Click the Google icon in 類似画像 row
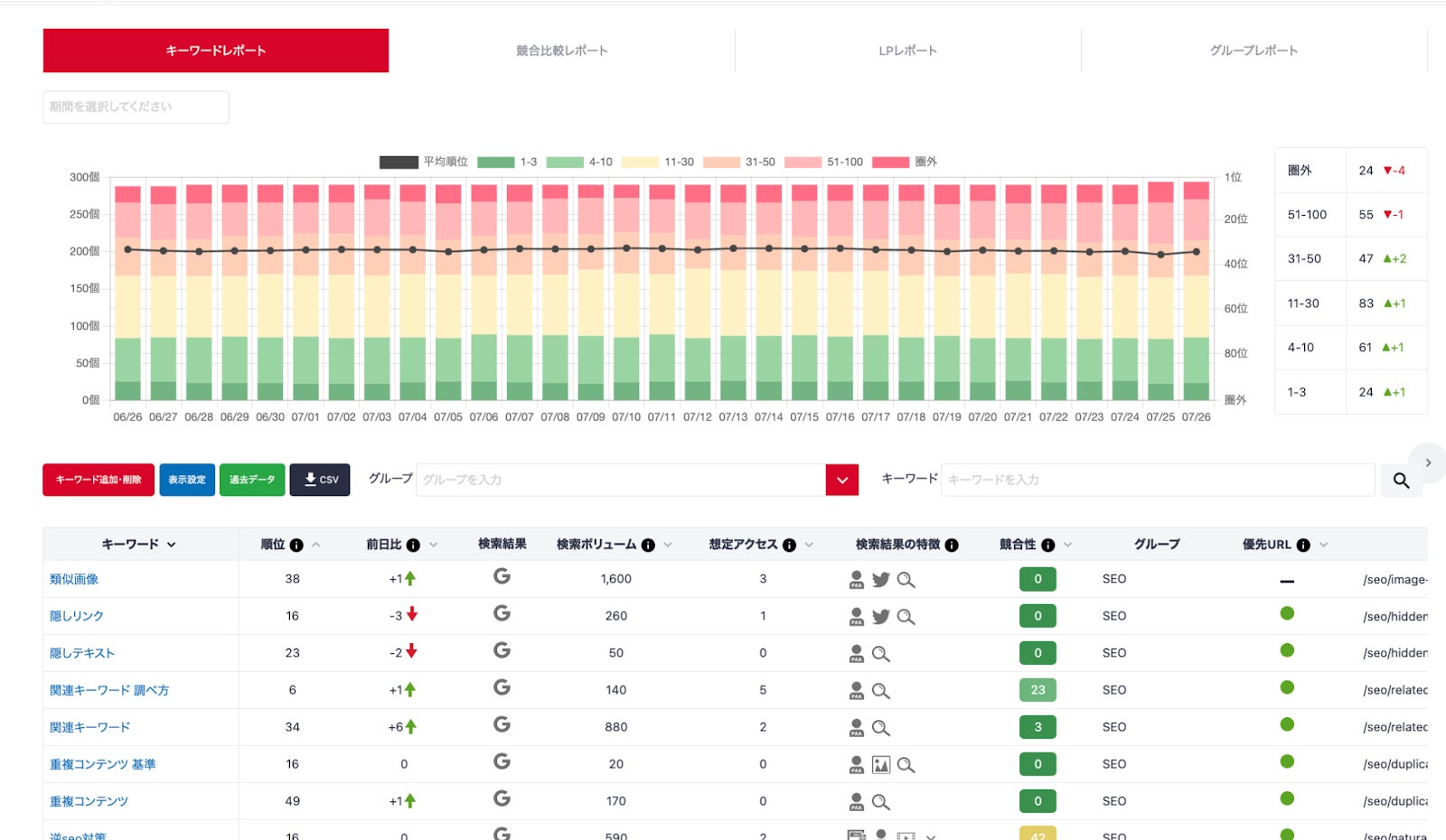 pos(502,576)
